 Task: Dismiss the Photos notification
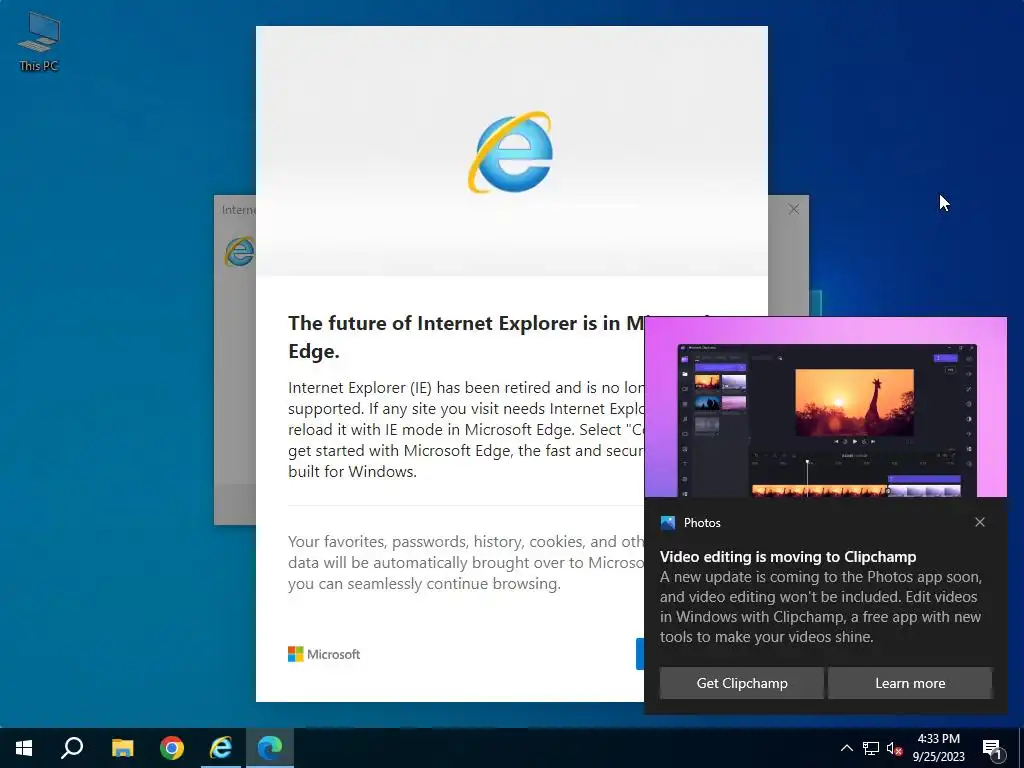click(x=980, y=522)
